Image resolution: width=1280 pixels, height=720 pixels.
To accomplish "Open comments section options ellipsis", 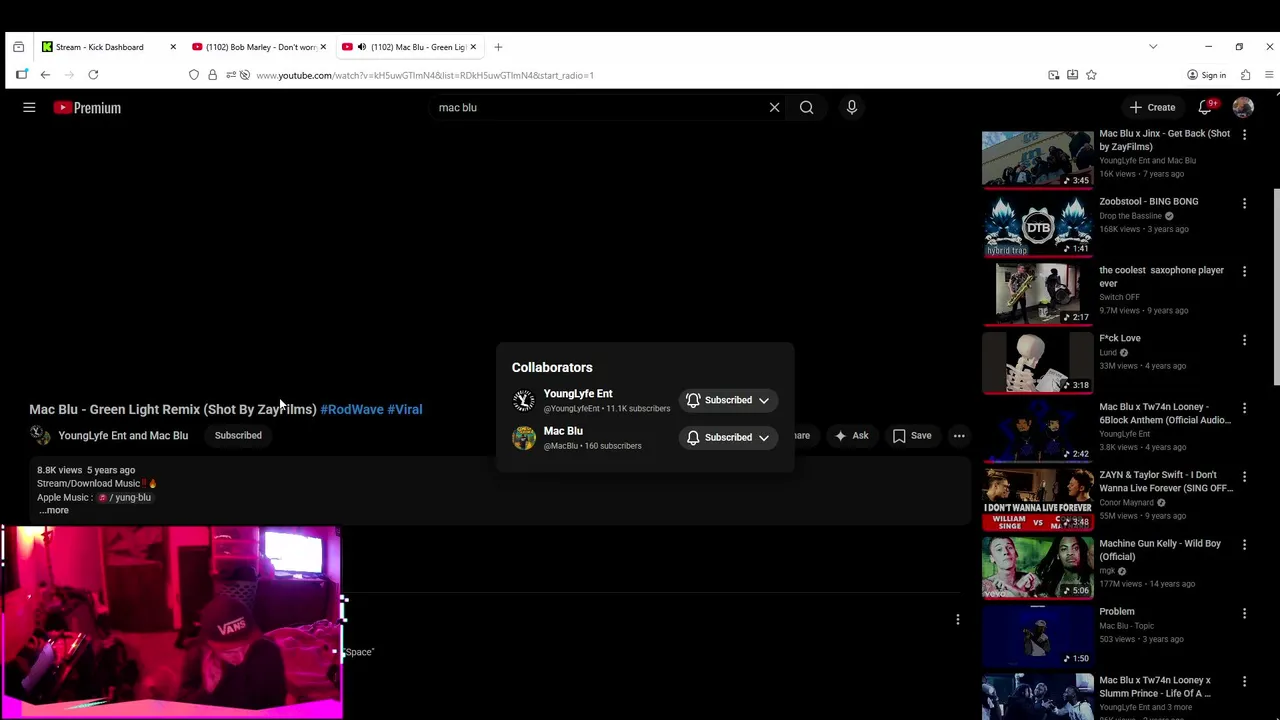I will [957, 620].
